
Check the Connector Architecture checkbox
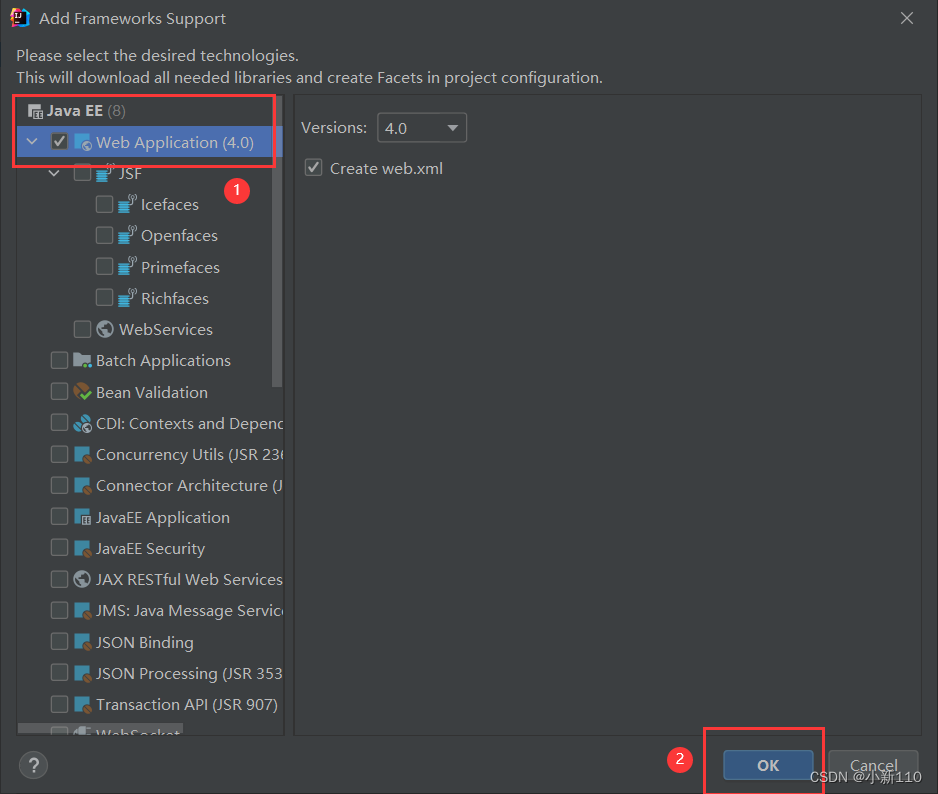[x=59, y=485]
